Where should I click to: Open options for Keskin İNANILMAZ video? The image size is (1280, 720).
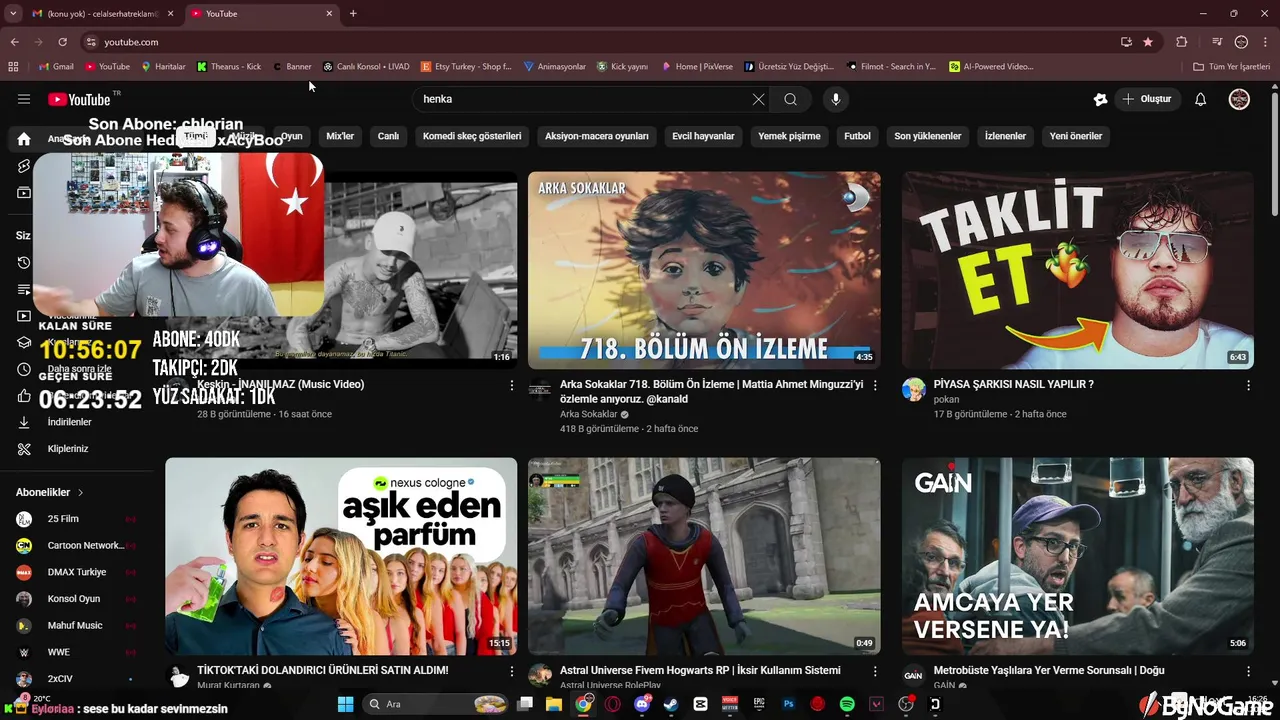click(x=512, y=385)
